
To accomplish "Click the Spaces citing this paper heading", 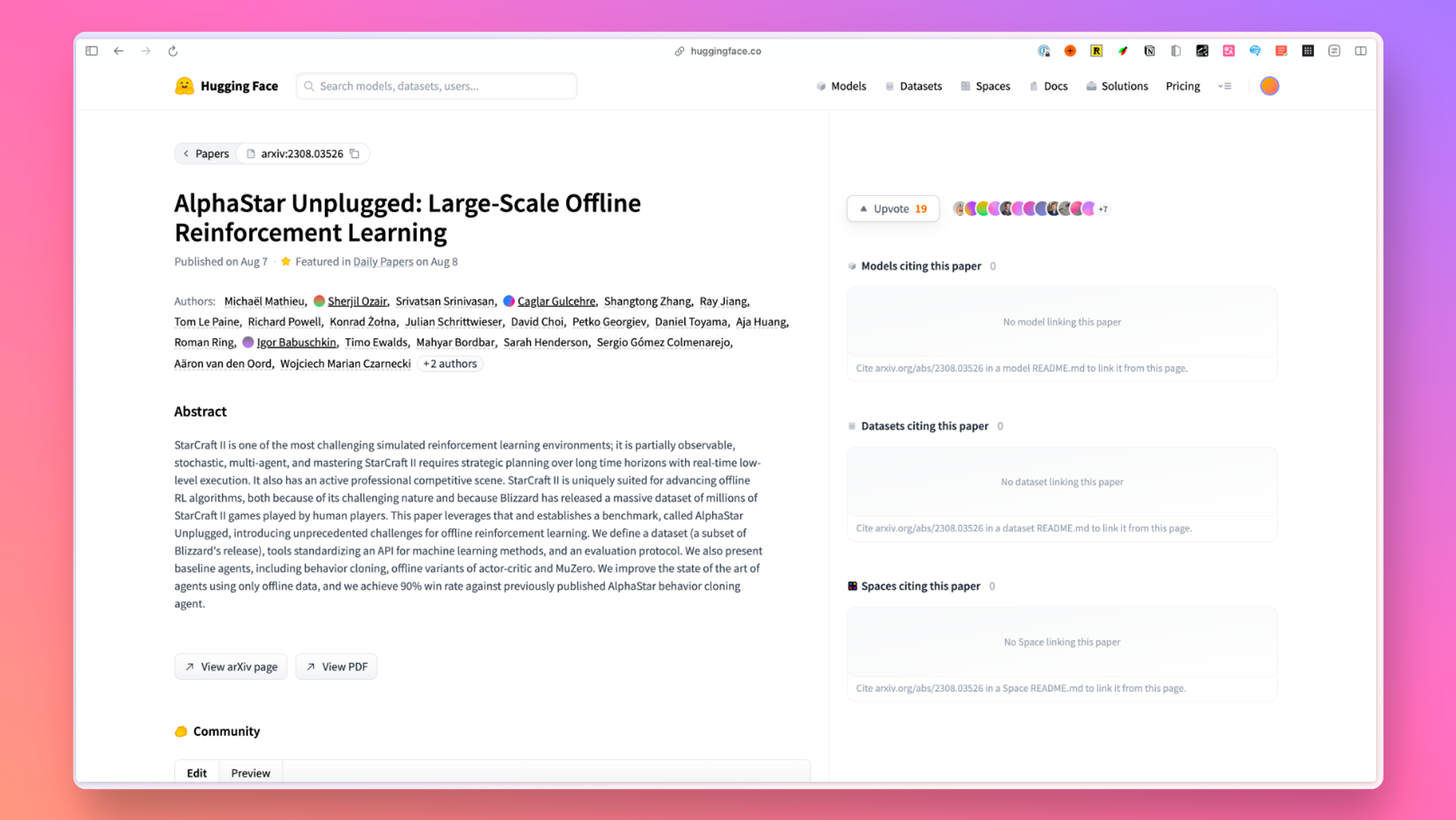I will (920, 586).
